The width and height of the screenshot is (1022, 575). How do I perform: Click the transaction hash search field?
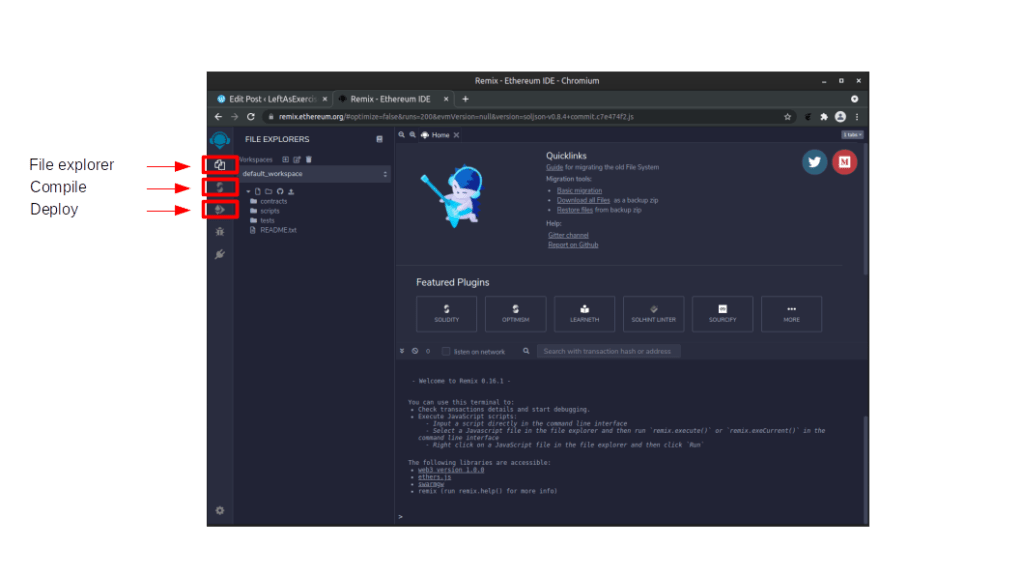pos(608,352)
